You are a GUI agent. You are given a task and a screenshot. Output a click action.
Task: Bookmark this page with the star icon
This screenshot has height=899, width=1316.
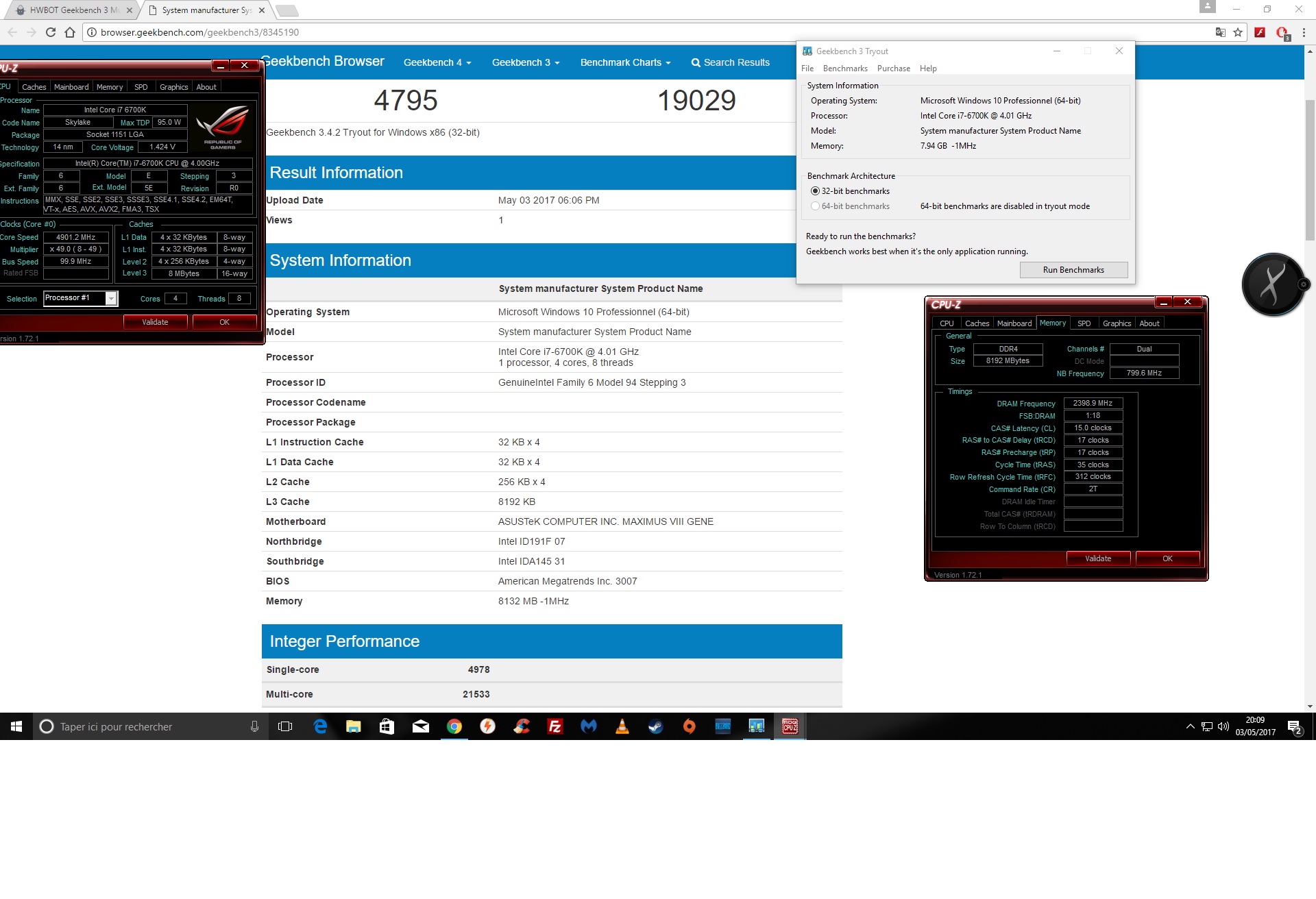[x=1238, y=32]
